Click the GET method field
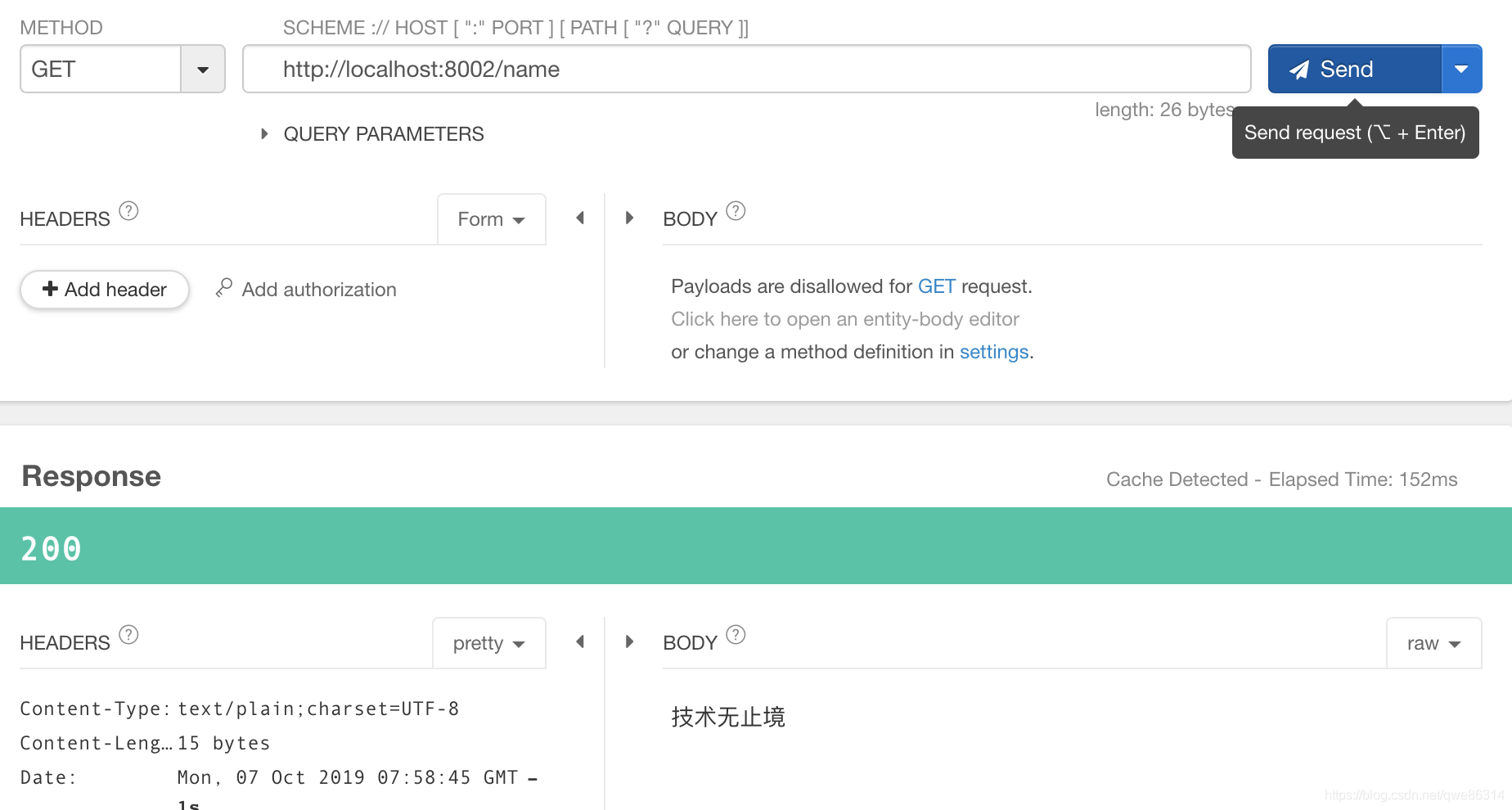The width and height of the screenshot is (1512, 810). pyautogui.click(x=100, y=70)
